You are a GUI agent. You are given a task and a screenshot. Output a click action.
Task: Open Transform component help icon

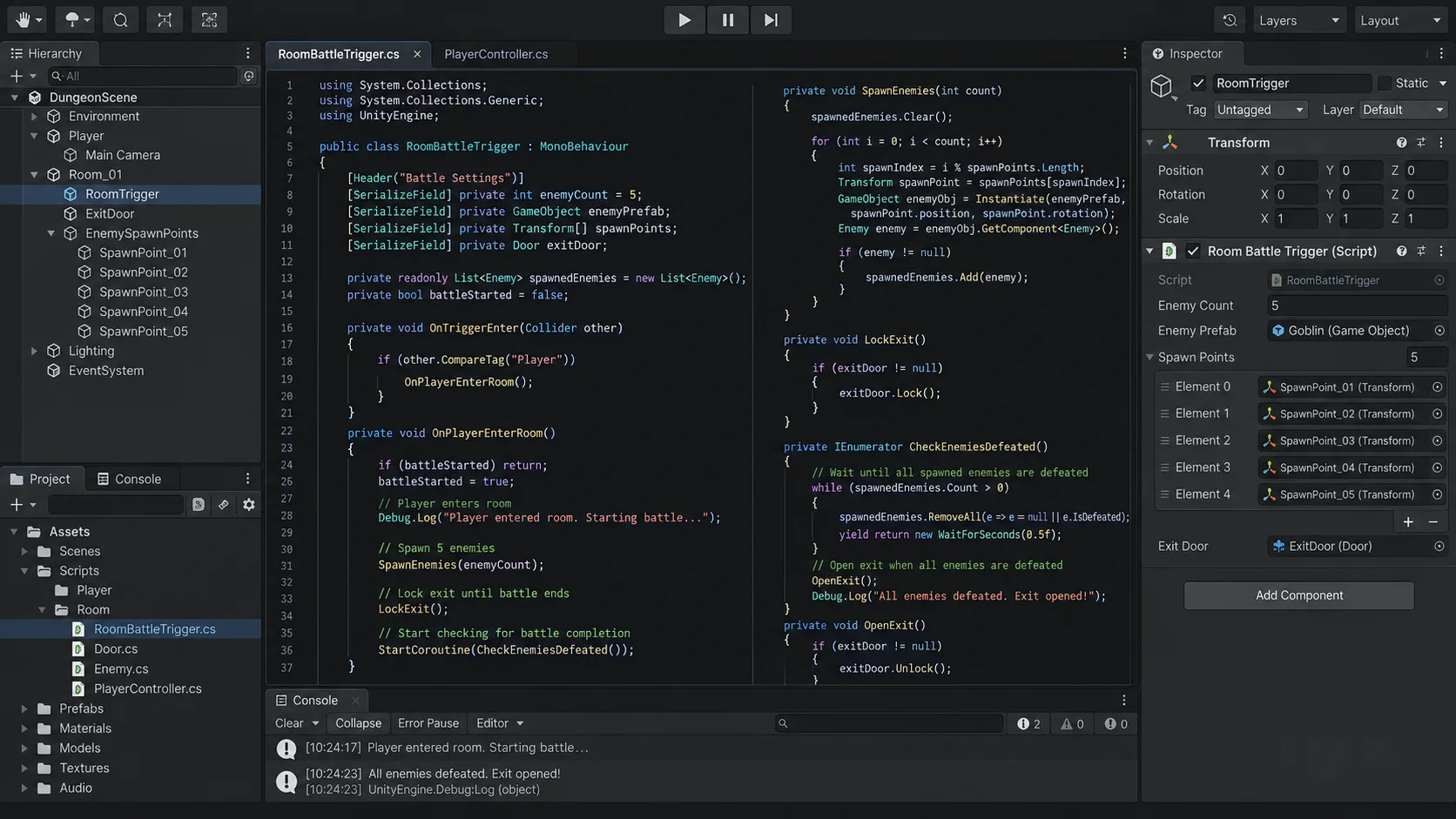1401,143
